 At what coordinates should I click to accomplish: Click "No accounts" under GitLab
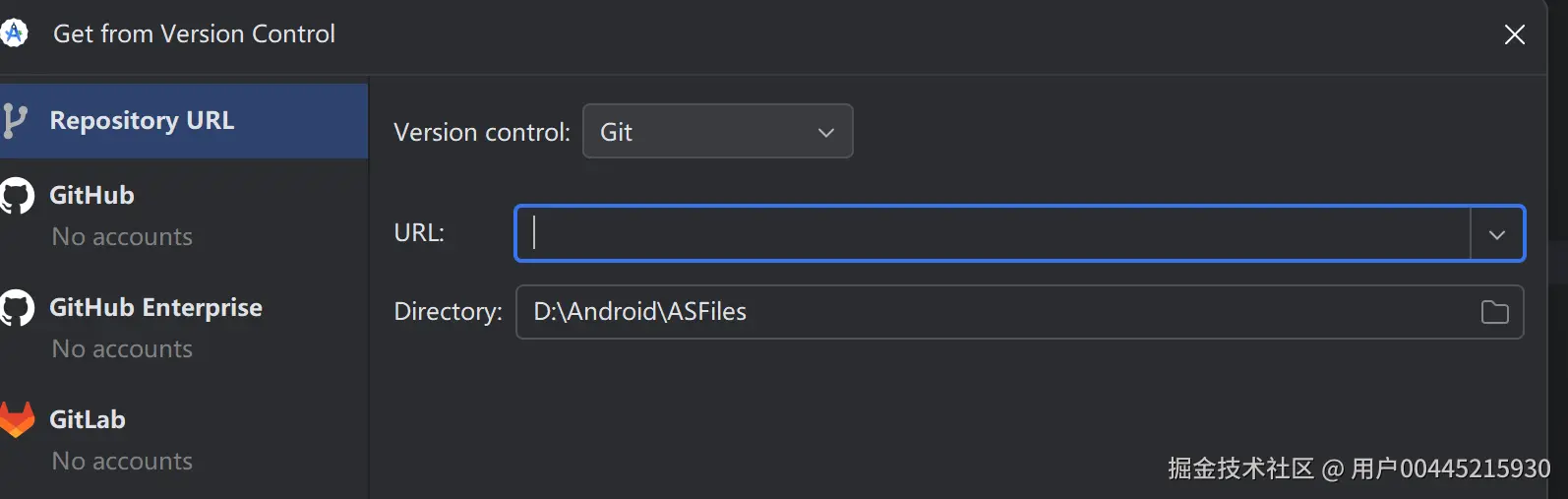point(122,462)
